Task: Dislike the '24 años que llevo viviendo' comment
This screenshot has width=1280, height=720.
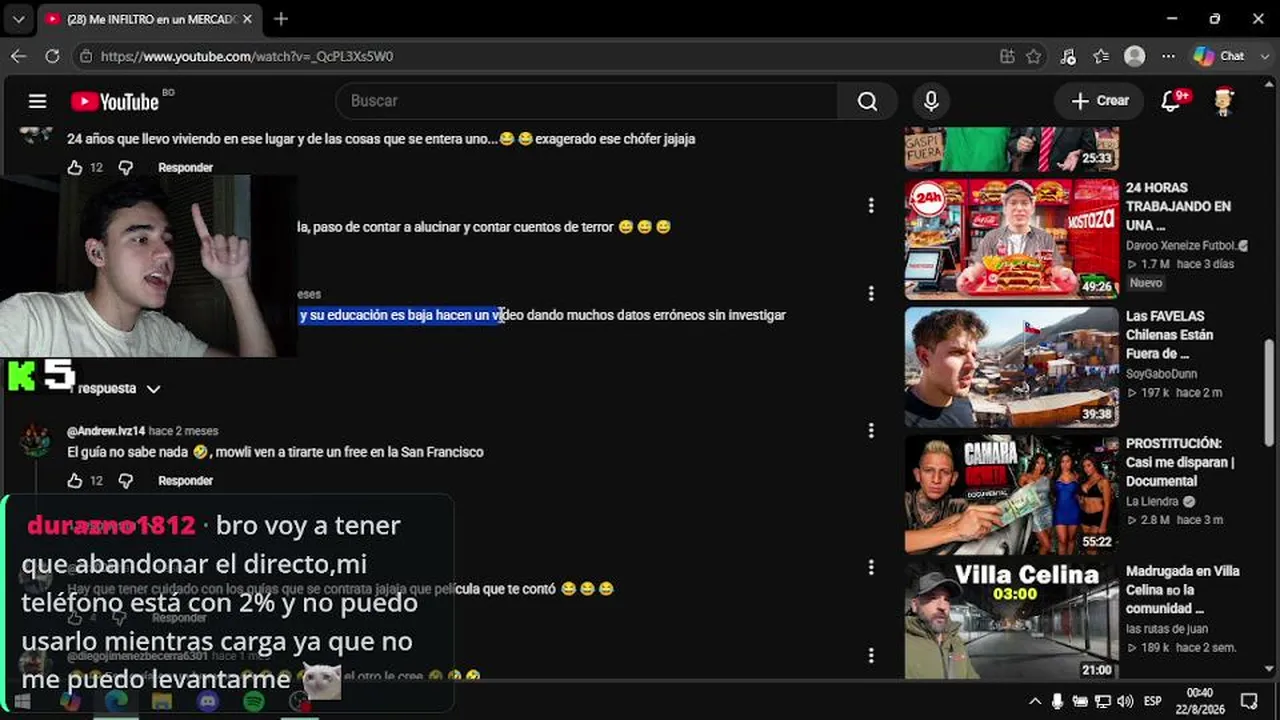Action: (125, 168)
